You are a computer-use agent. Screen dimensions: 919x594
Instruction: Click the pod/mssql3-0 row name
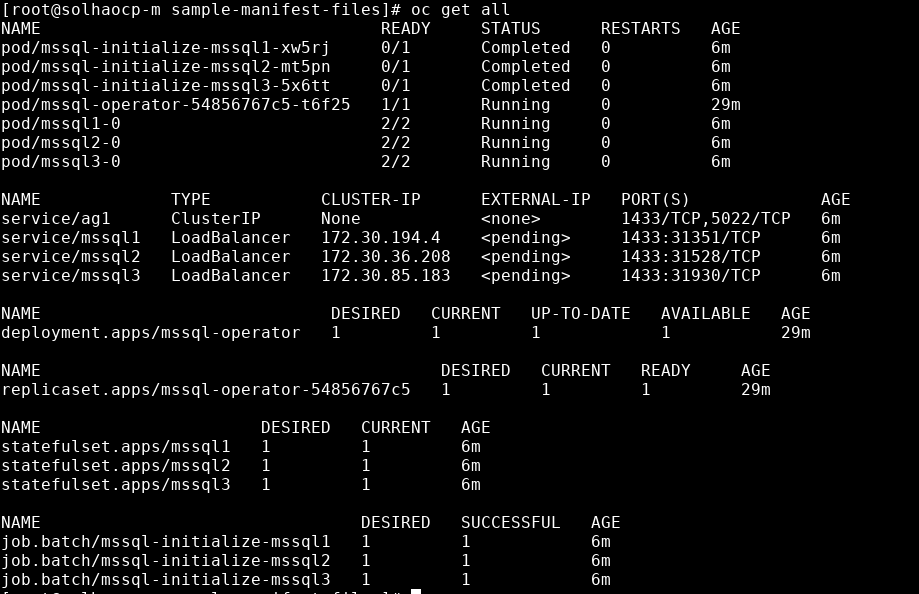coord(61,162)
